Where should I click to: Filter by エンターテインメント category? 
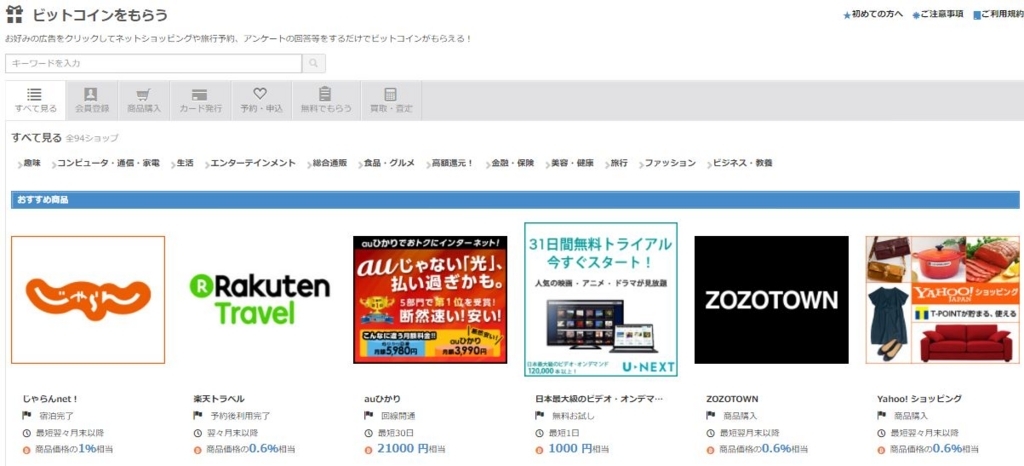coord(253,163)
